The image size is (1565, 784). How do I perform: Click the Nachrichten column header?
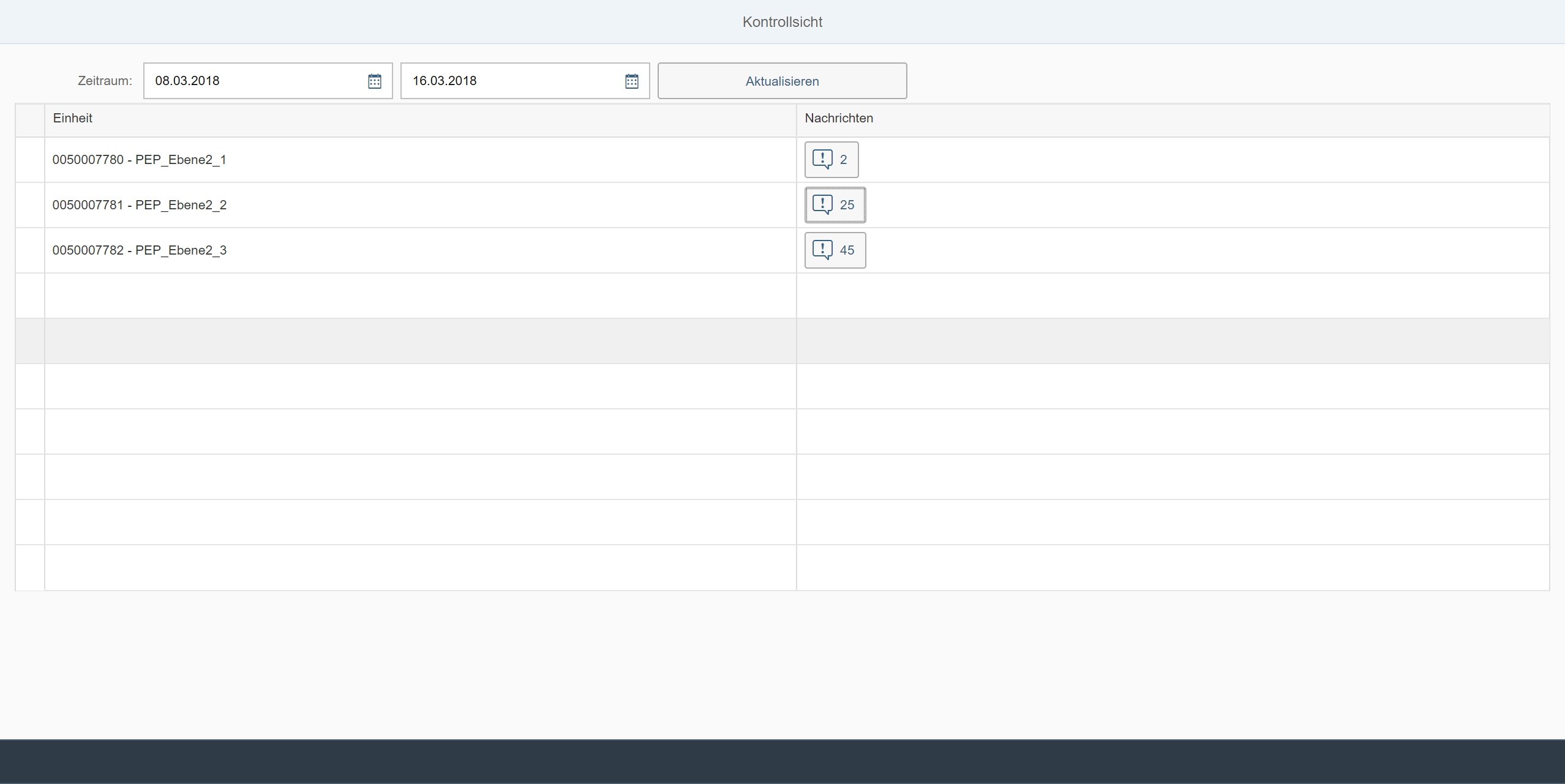[x=838, y=118]
